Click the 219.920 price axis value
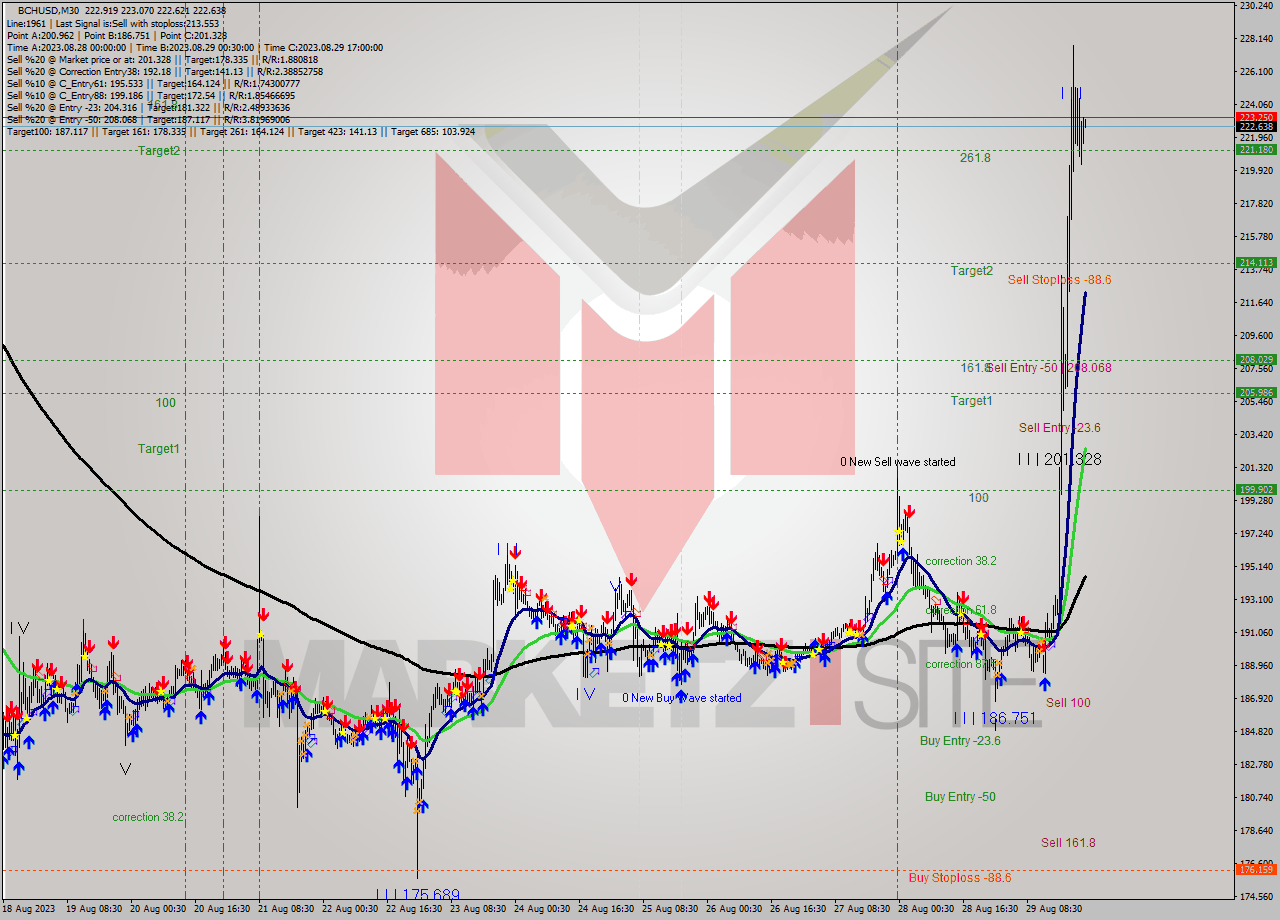Viewport: 1280px width, 920px height. [1255, 171]
